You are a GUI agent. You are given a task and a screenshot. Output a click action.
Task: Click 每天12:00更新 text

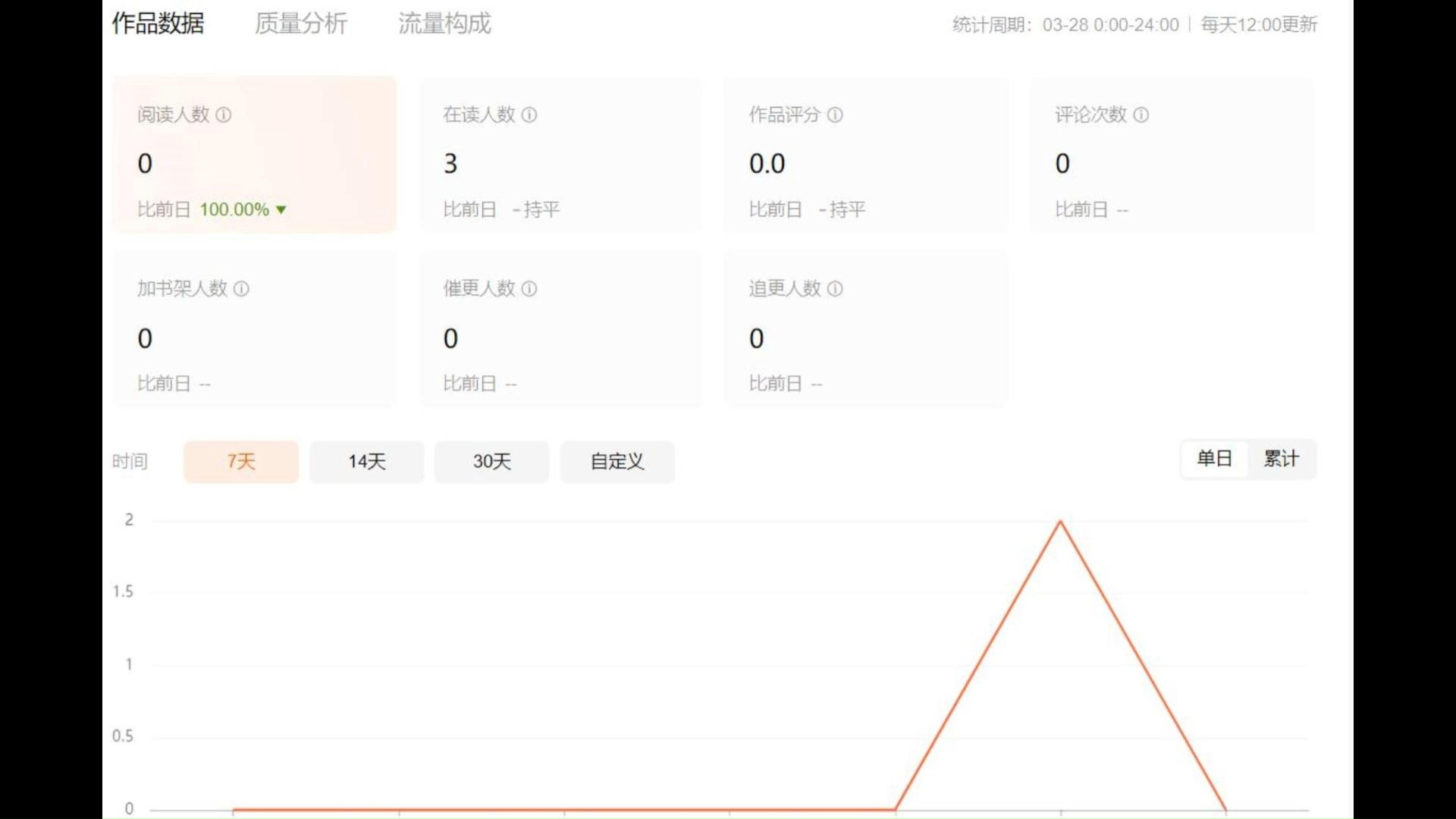[1259, 25]
